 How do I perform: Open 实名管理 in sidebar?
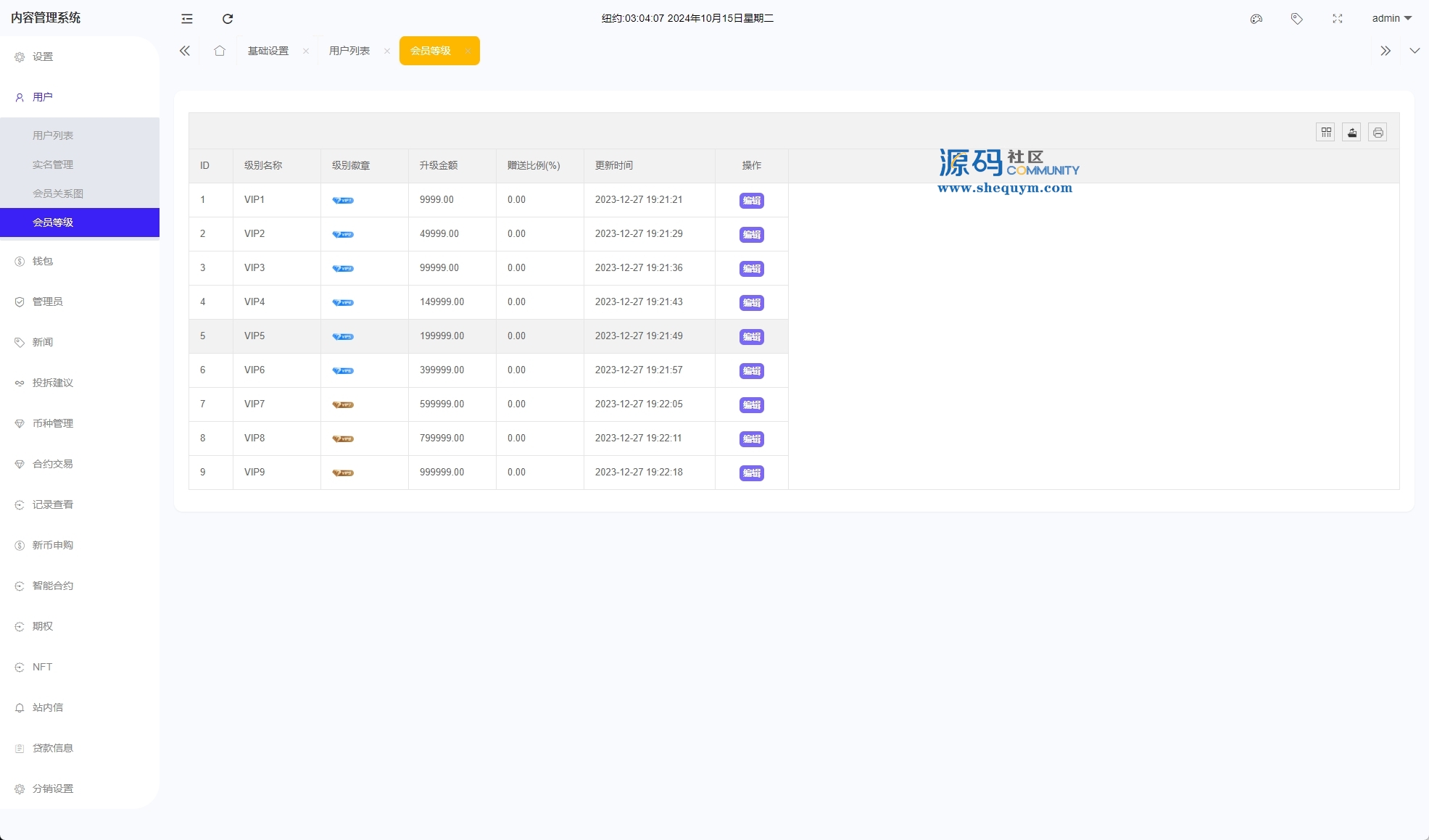53,165
